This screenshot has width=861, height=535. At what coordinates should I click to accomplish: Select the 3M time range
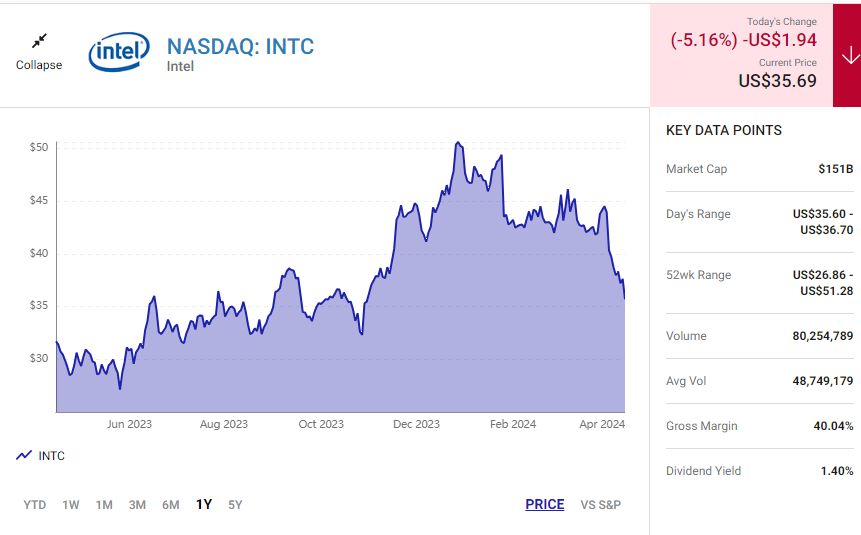pos(137,505)
